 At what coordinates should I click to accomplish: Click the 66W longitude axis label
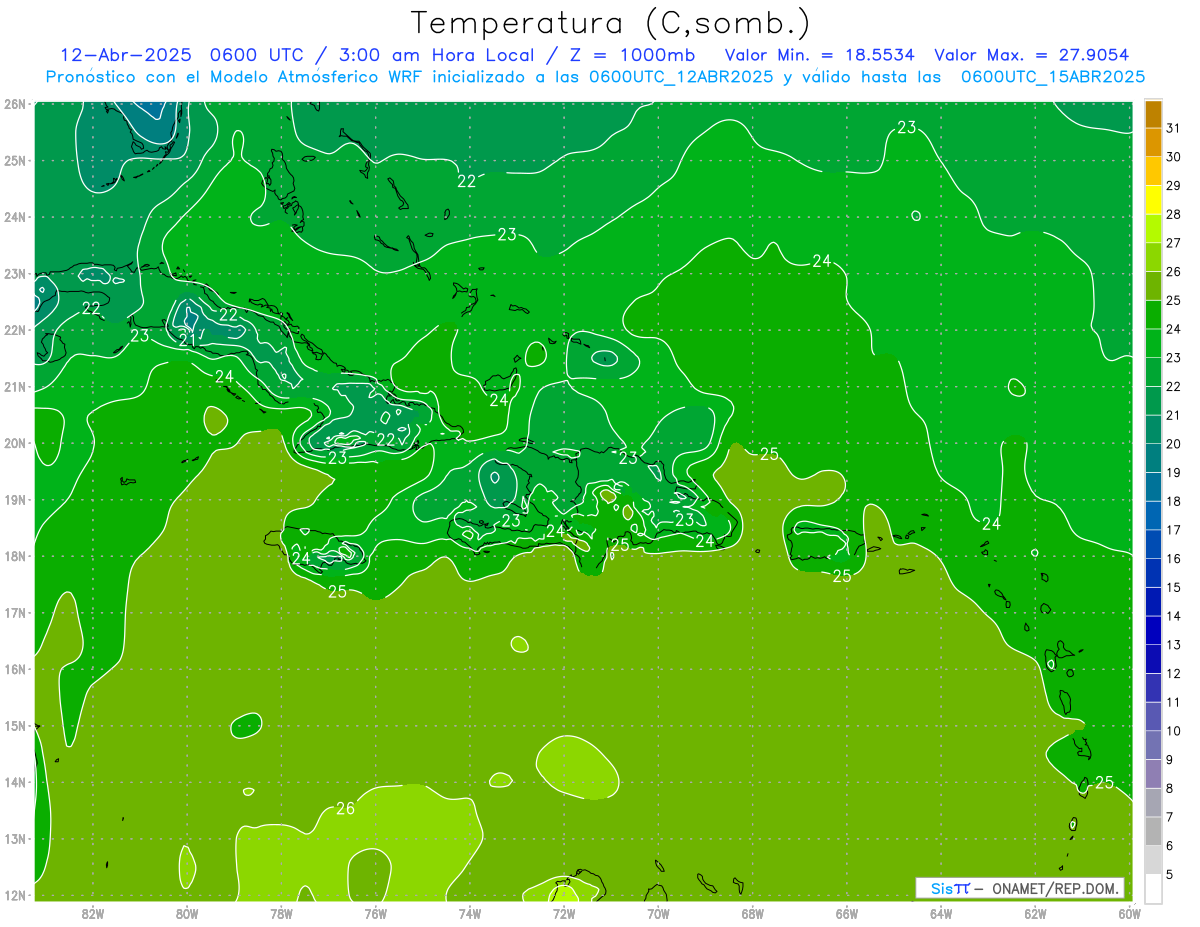[847, 913]
